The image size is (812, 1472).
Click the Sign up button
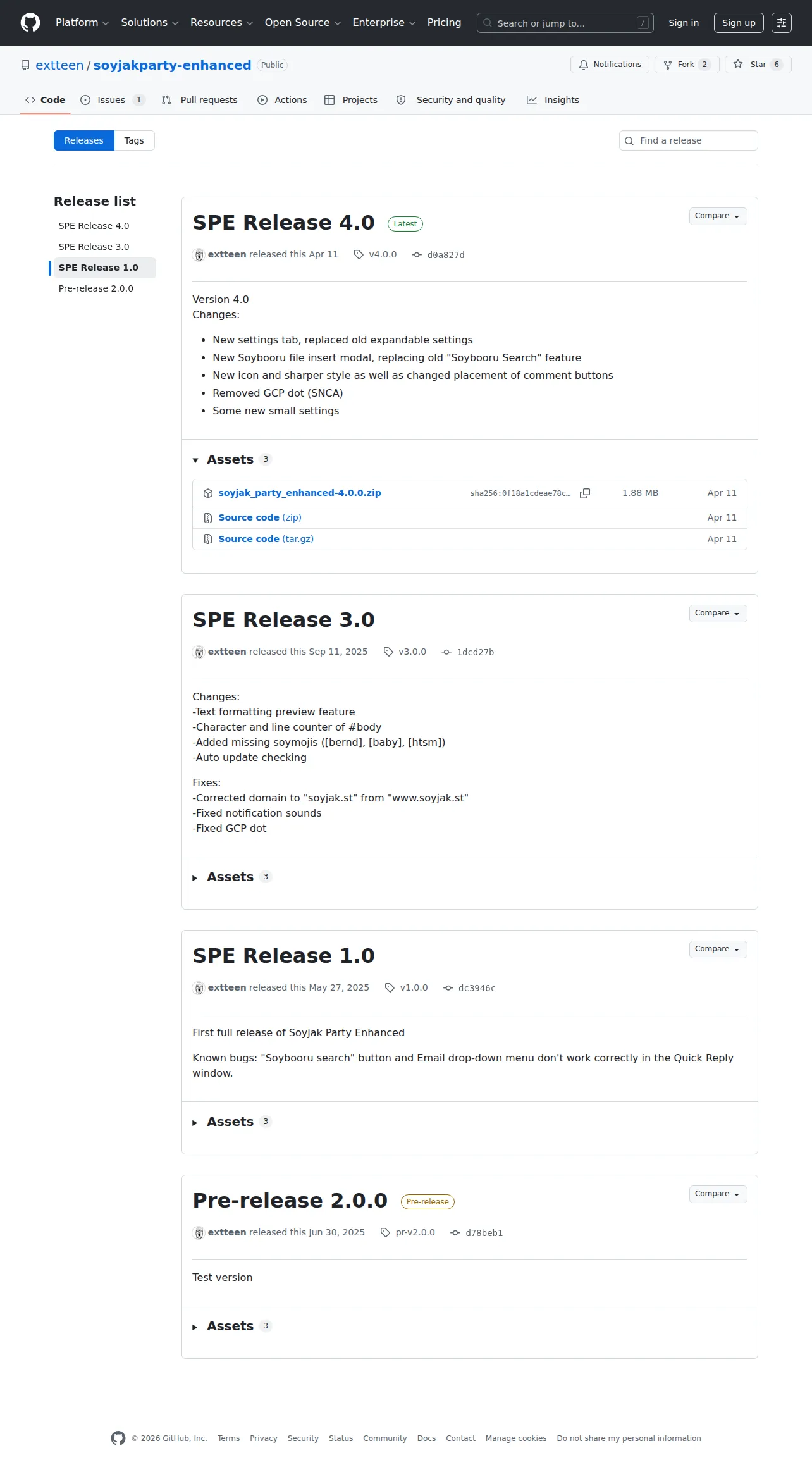pos(739,23)
